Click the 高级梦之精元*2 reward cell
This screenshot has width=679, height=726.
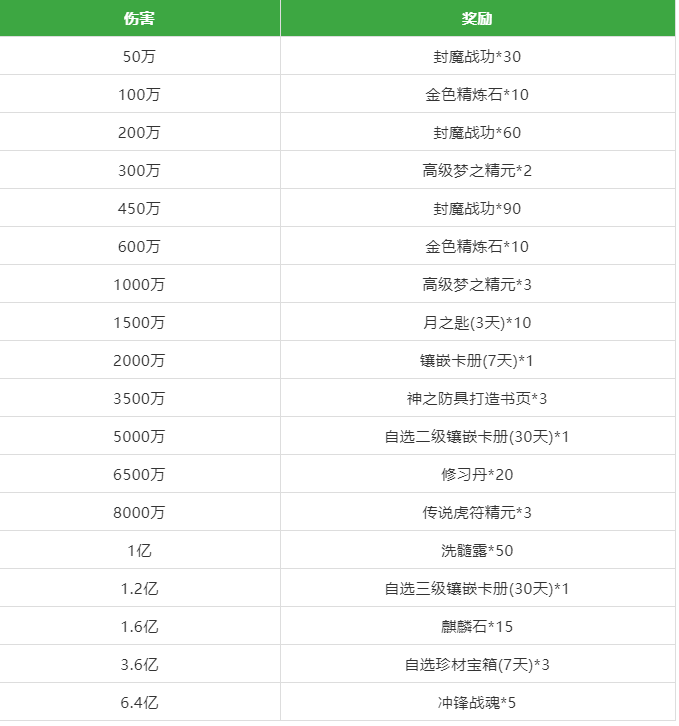pyautogui.click(x=478, y=170)
